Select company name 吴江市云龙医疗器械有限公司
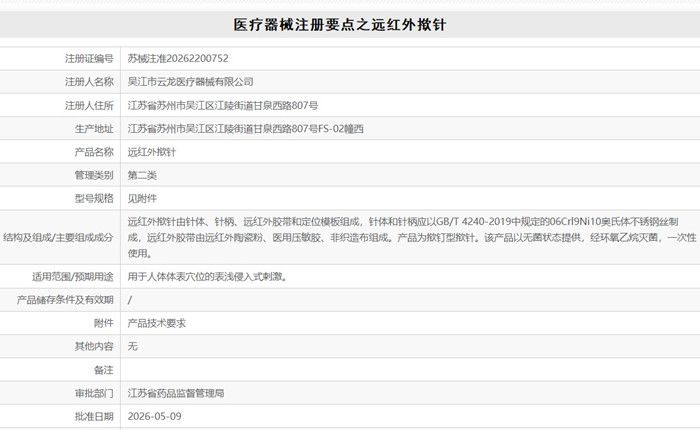700x430 pixels. 191,82
